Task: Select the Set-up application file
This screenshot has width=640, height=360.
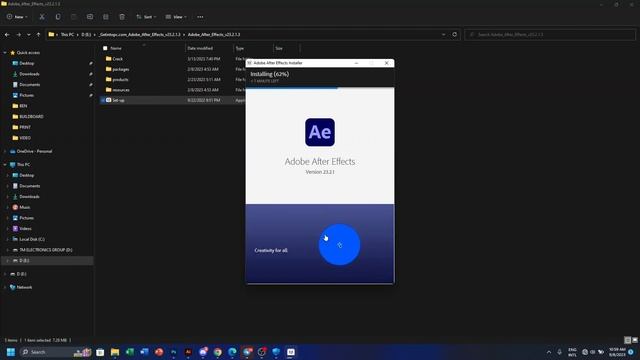Action: point(118,100)
